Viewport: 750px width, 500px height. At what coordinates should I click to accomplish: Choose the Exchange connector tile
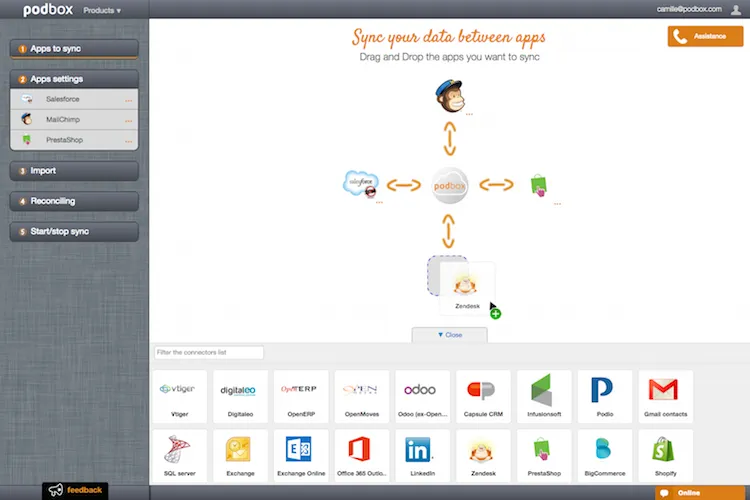point(240,456)
